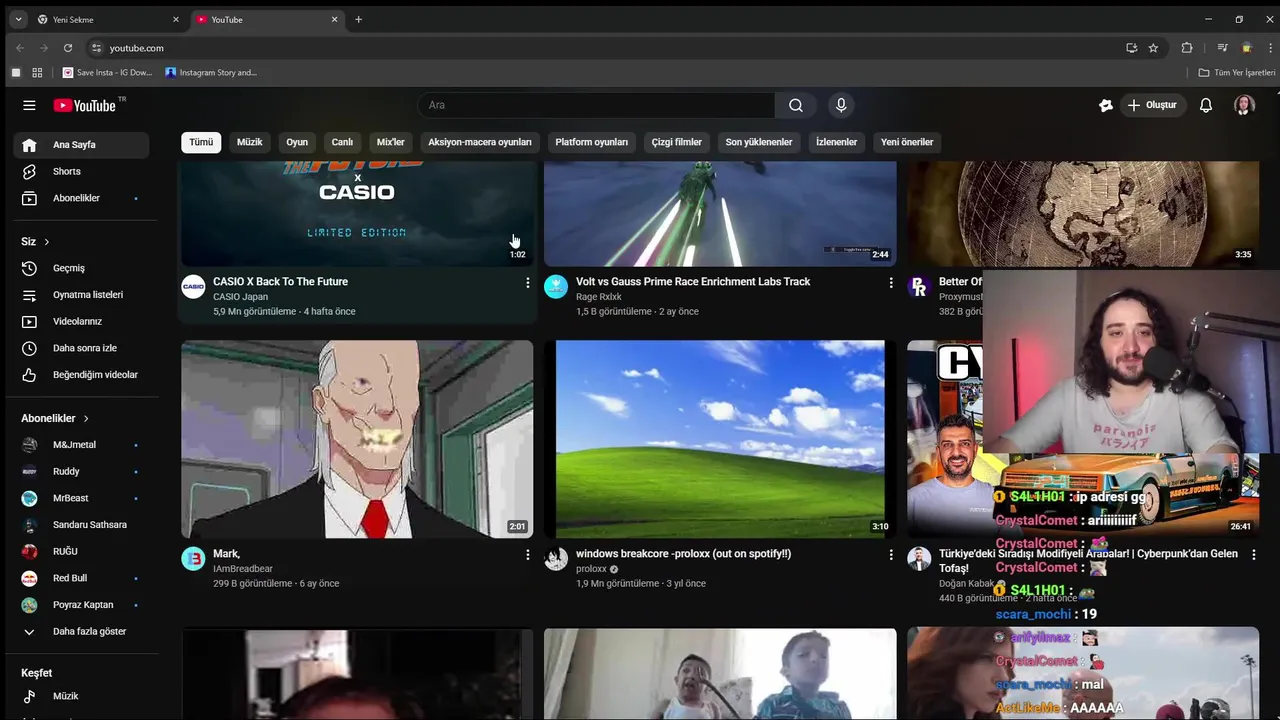Open the Müzik entry under Keşfet

tap(82, 696)
